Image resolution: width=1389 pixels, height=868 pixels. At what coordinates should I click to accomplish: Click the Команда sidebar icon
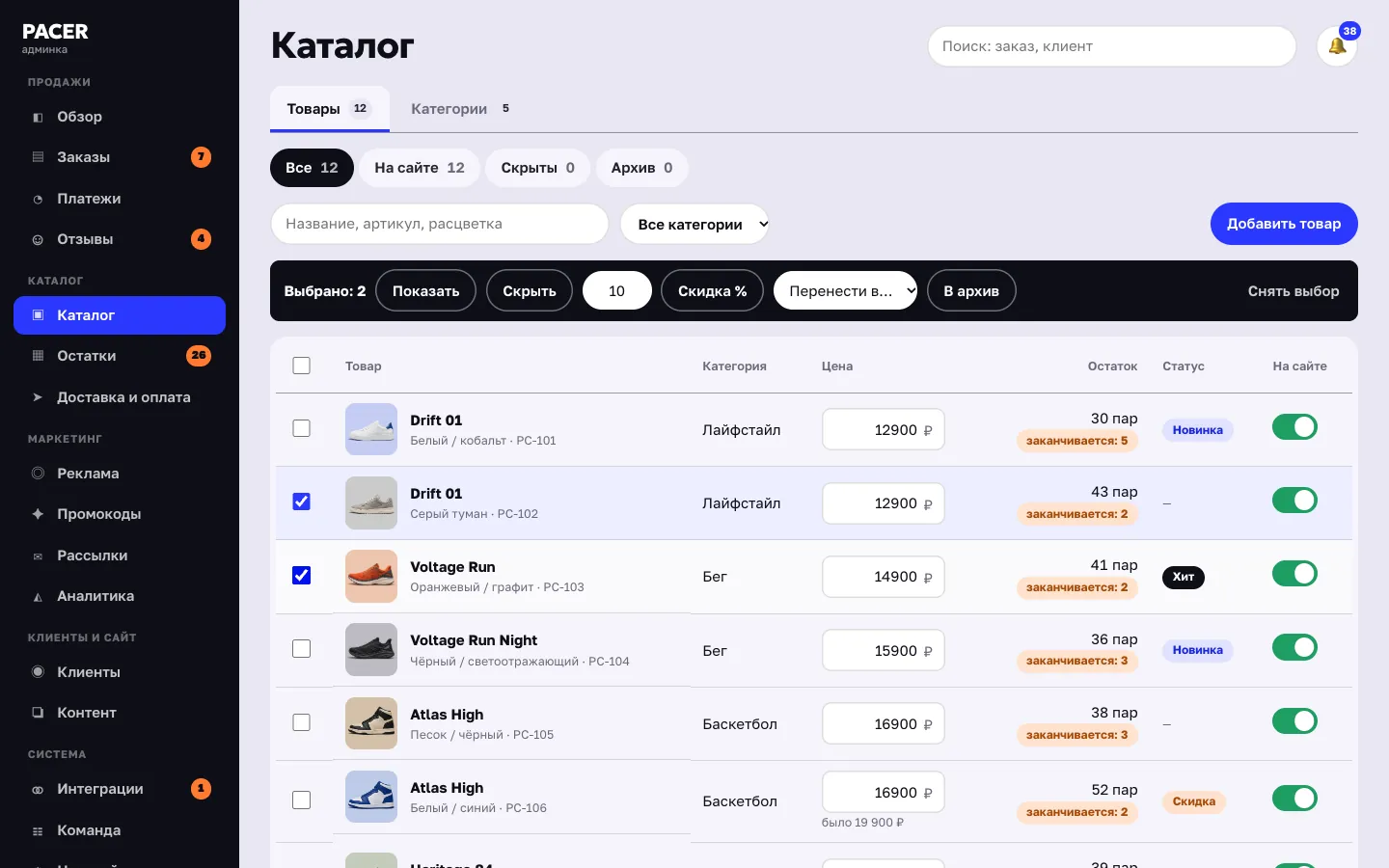point(38,830)
